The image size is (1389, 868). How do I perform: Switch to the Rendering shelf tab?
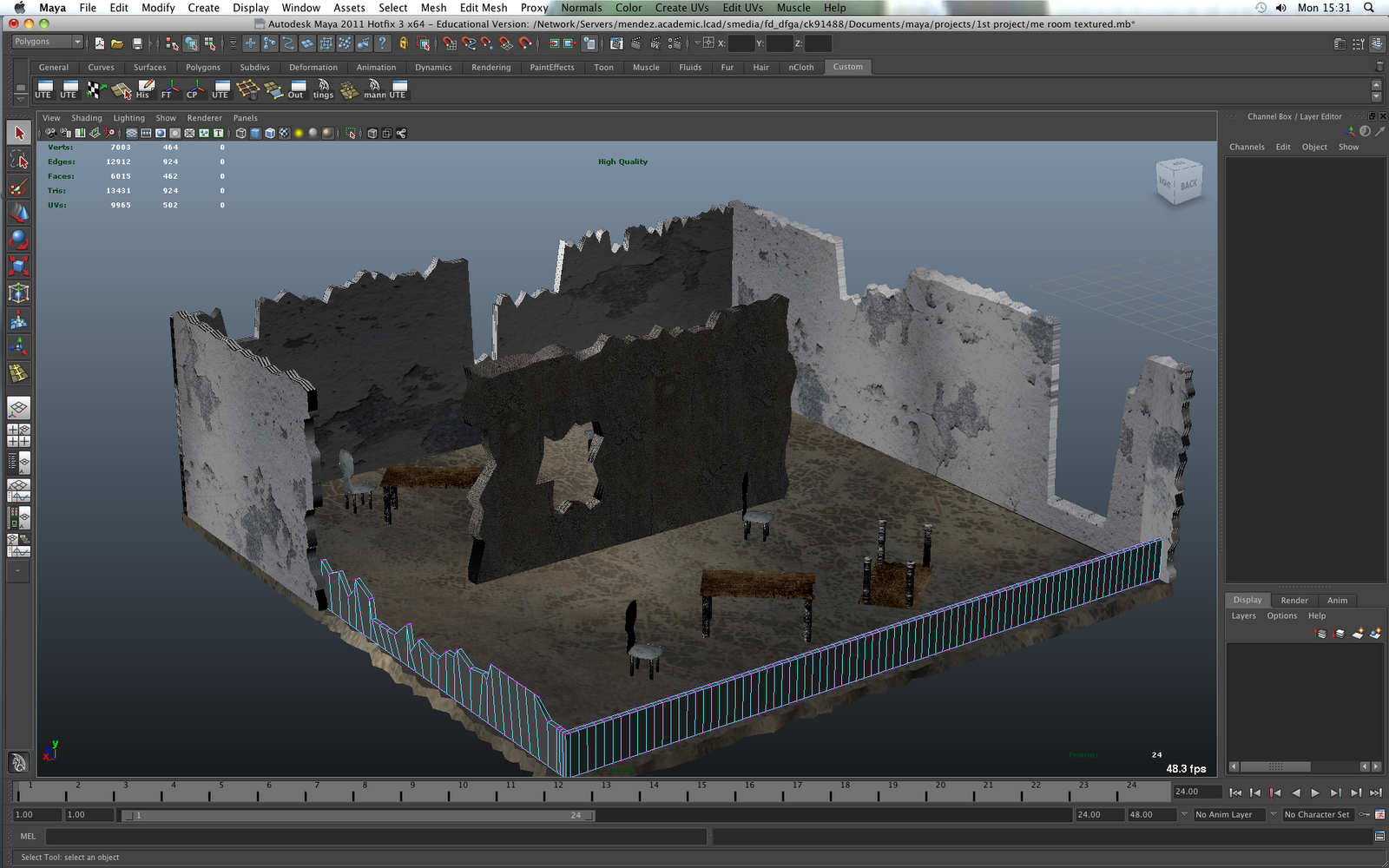click(490, 67)
